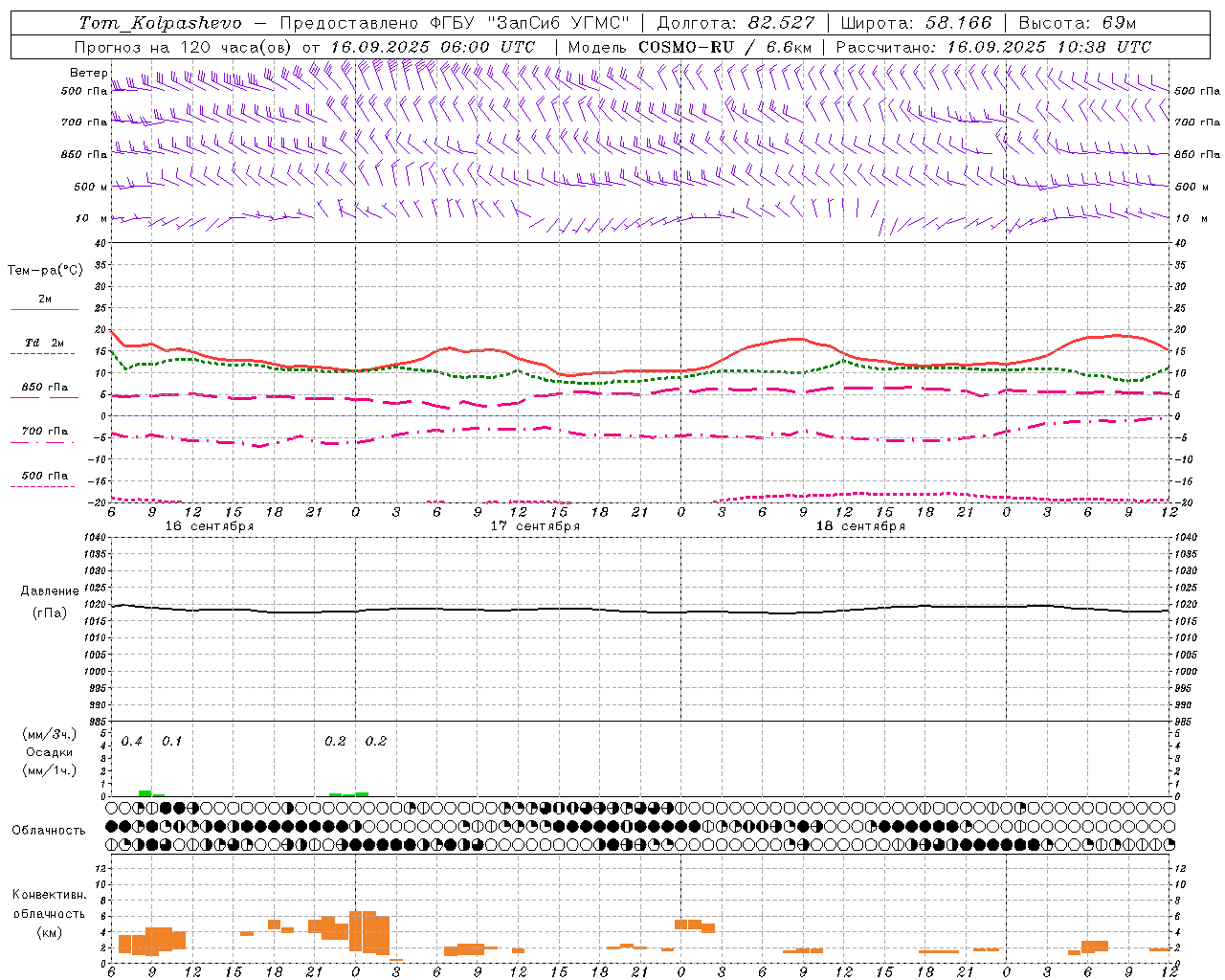Screen dimensions: 1225x980
Task: Click the 16 сентября date label
Action: 210,526
